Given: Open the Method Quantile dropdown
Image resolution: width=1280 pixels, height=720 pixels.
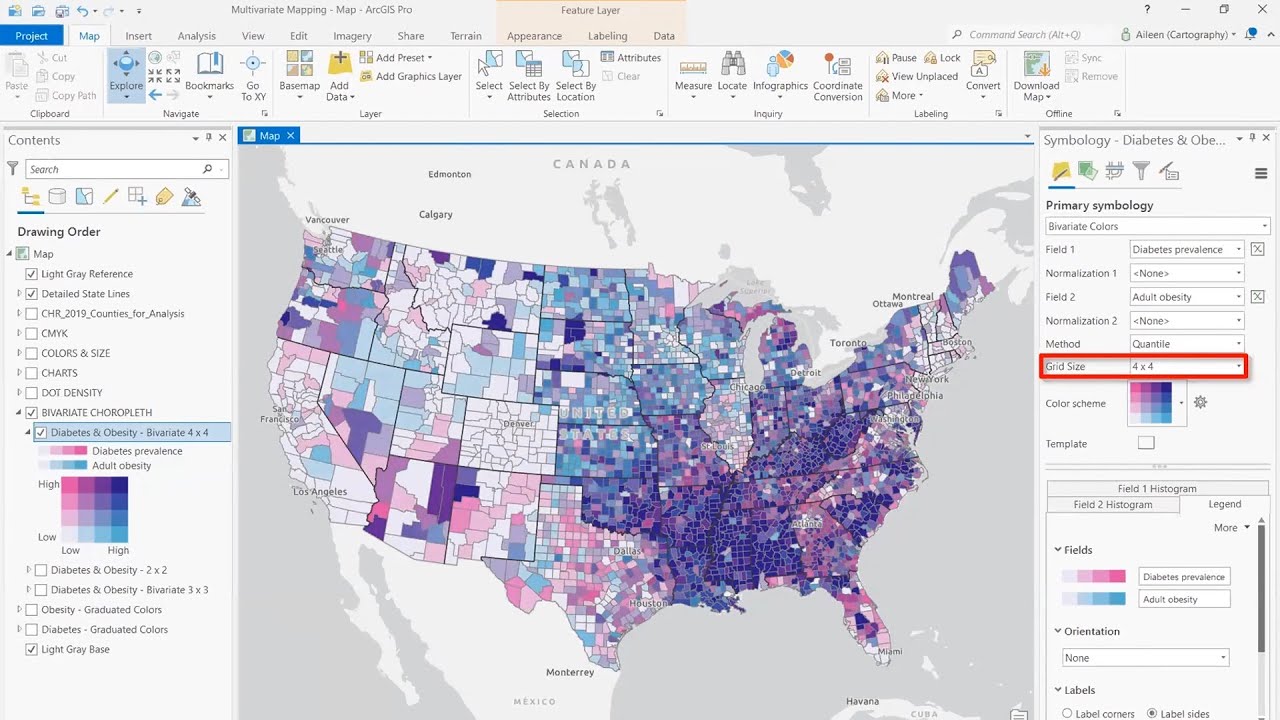Looking at the screenshot, I should pos(1187,344).
